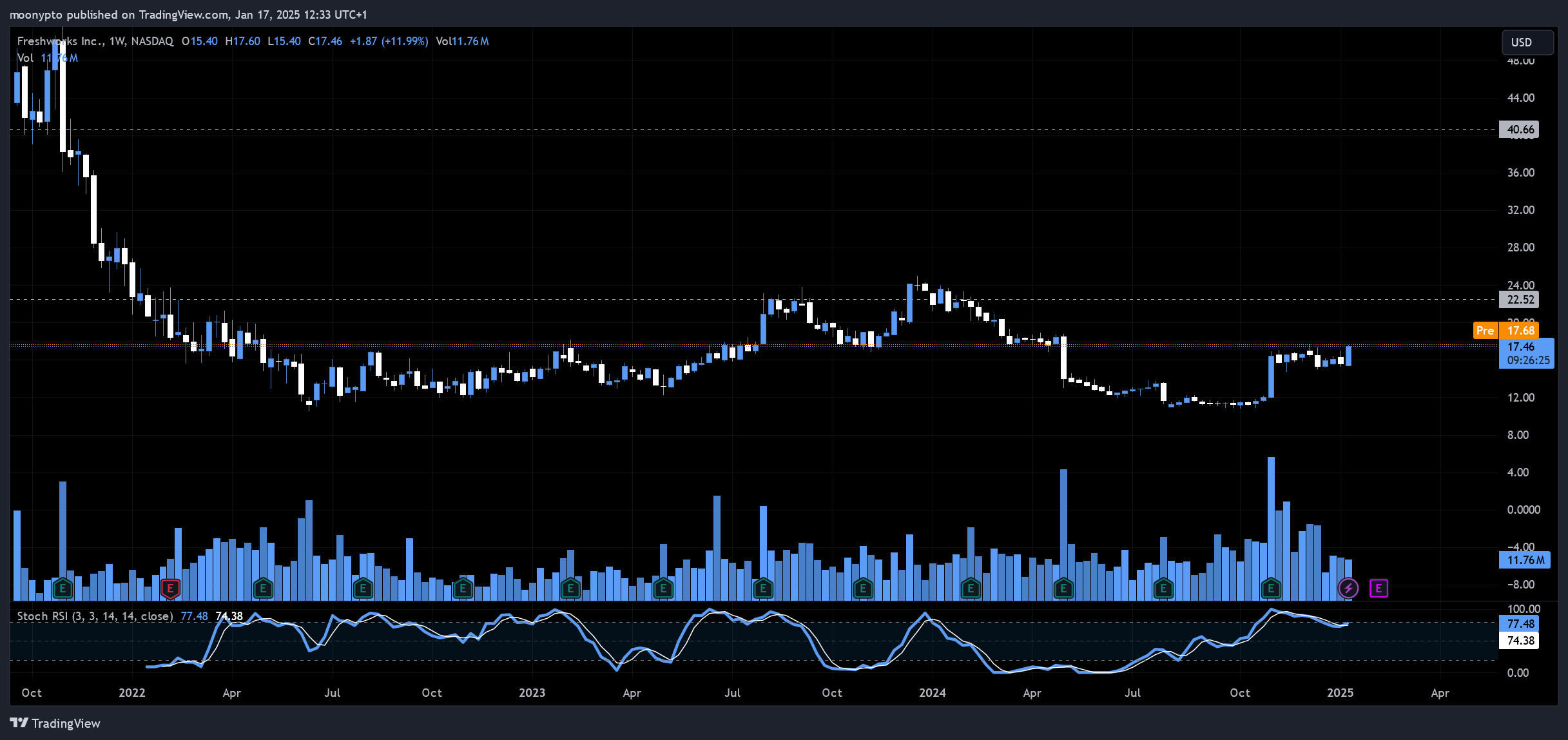The width and height of the screenshot is (1568, 740).
Task: Click green earnings marker after Oct 2023
Action: click(863, 588)
